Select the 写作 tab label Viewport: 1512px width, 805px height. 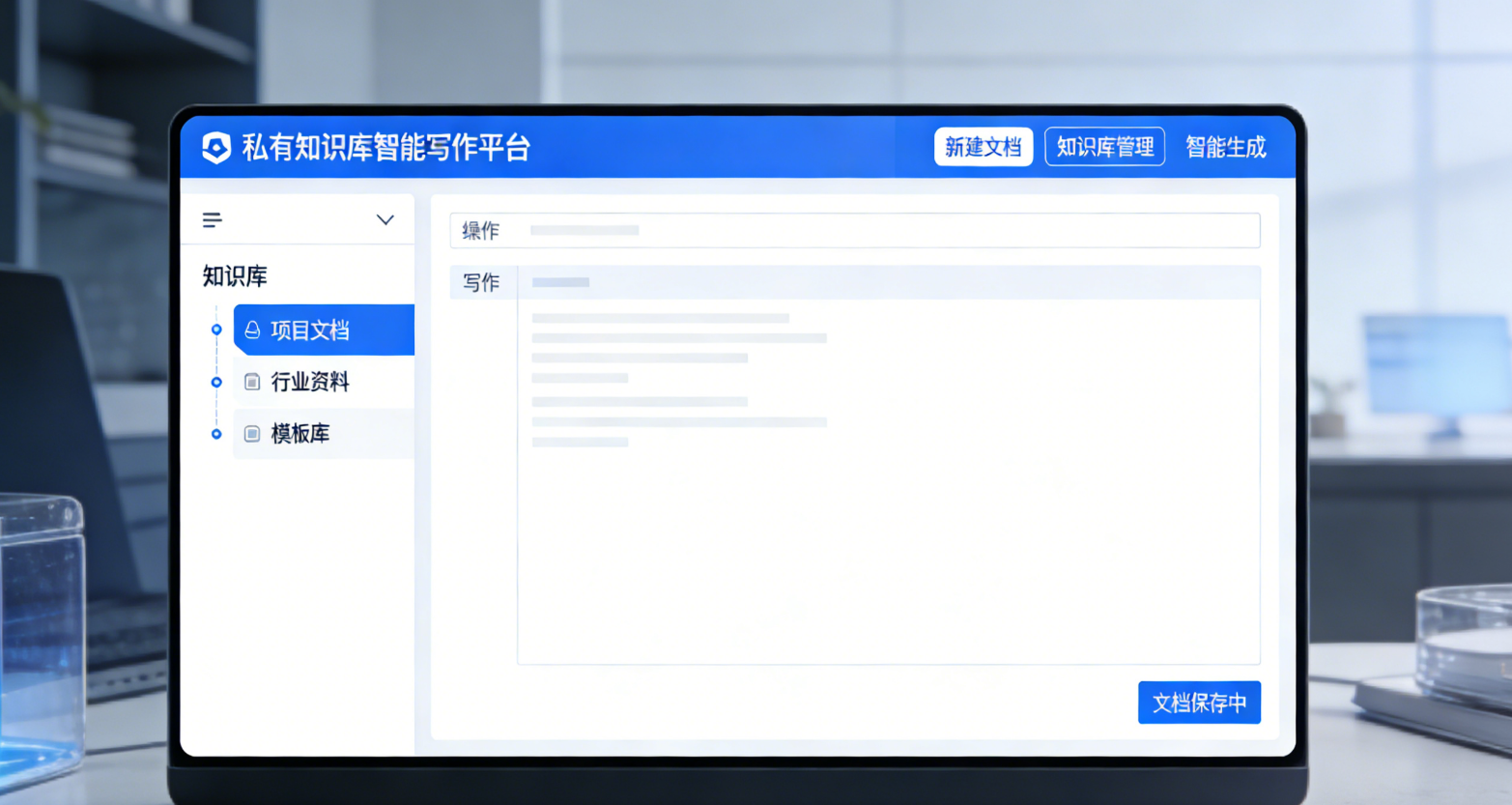(481, 282)
